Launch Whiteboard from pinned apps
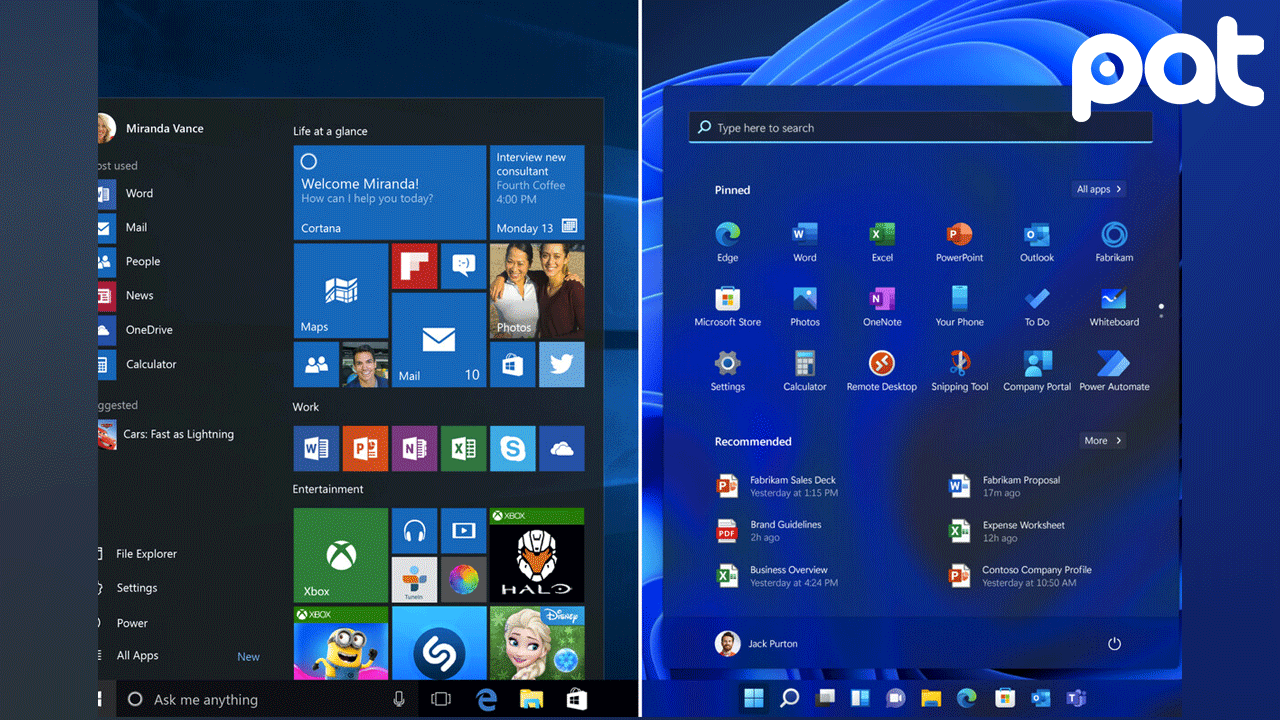1280x720 pixels. [1114, 307]
